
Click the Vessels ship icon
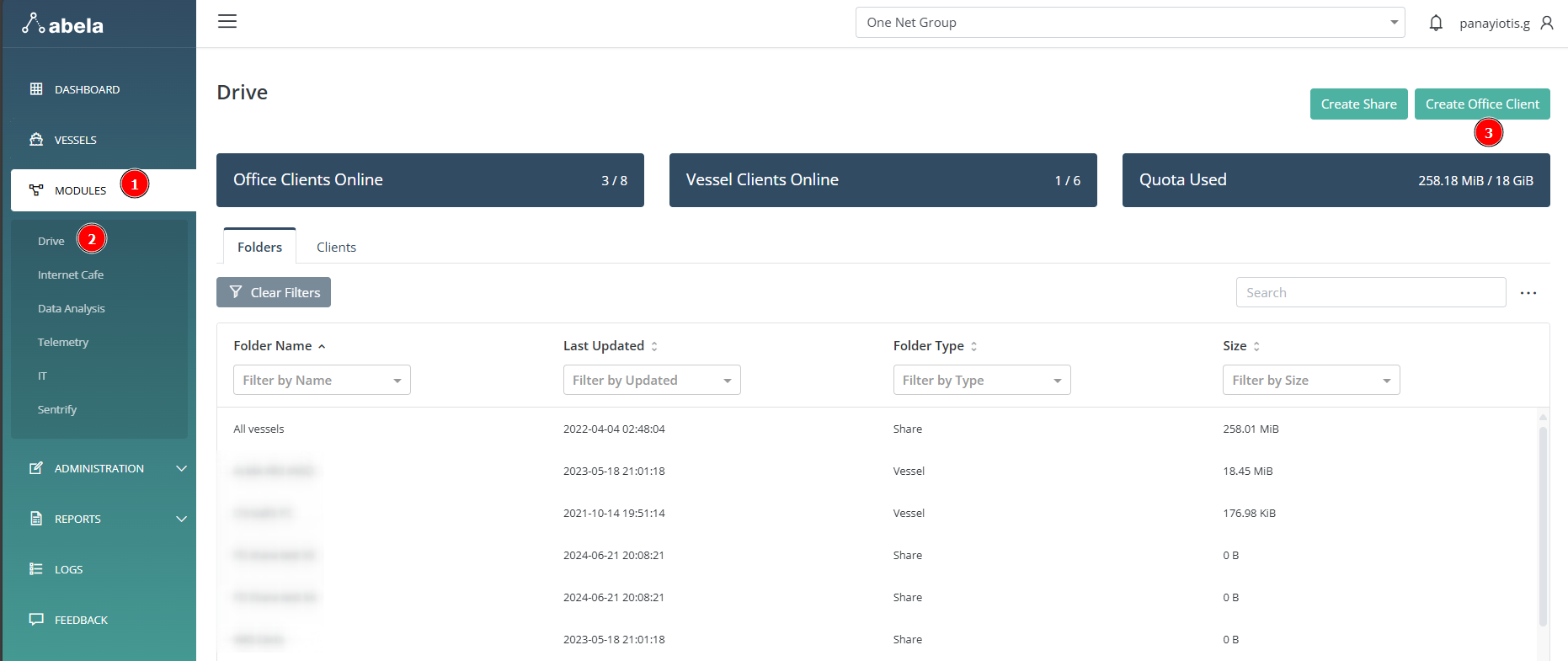[36, 139]
